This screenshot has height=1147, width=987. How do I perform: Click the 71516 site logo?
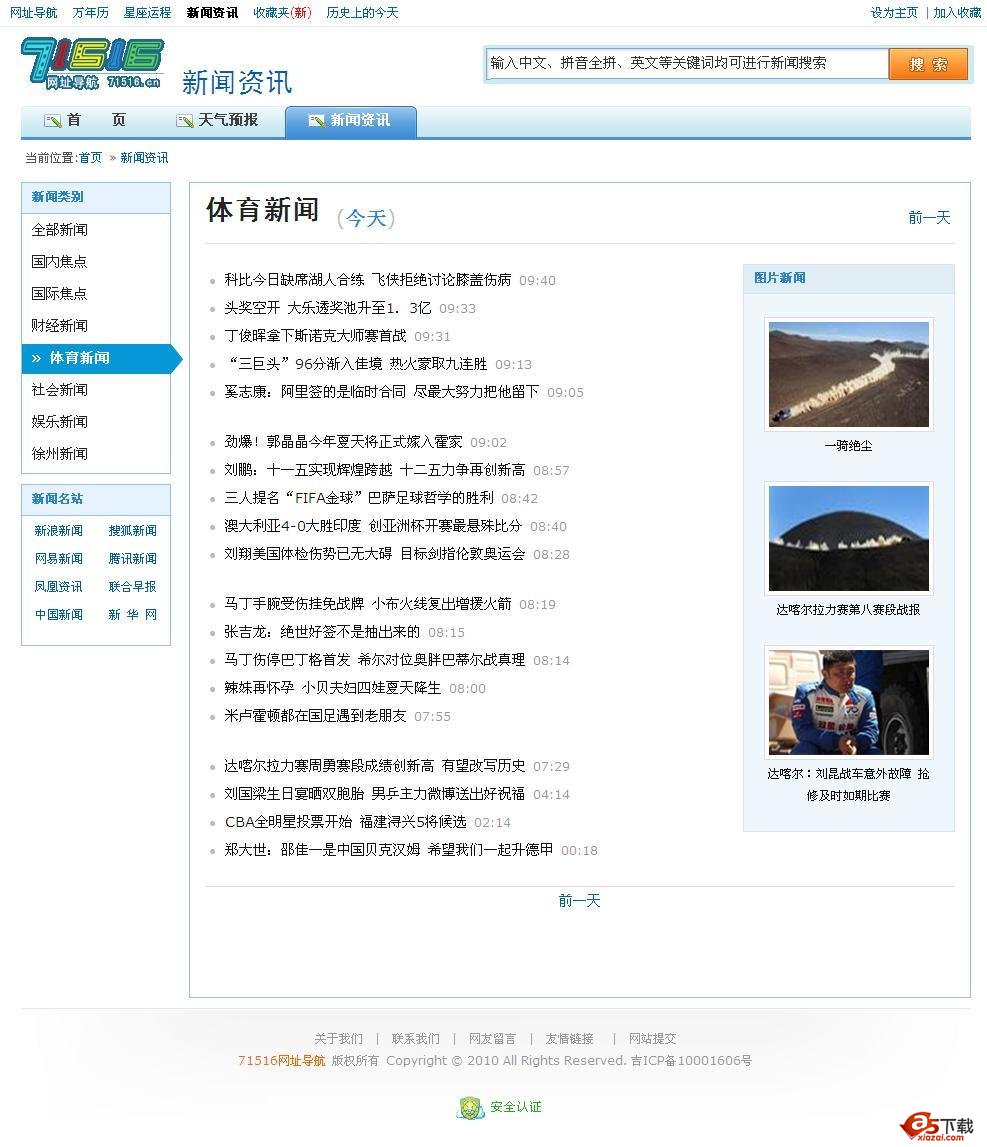tap(92, 64)
